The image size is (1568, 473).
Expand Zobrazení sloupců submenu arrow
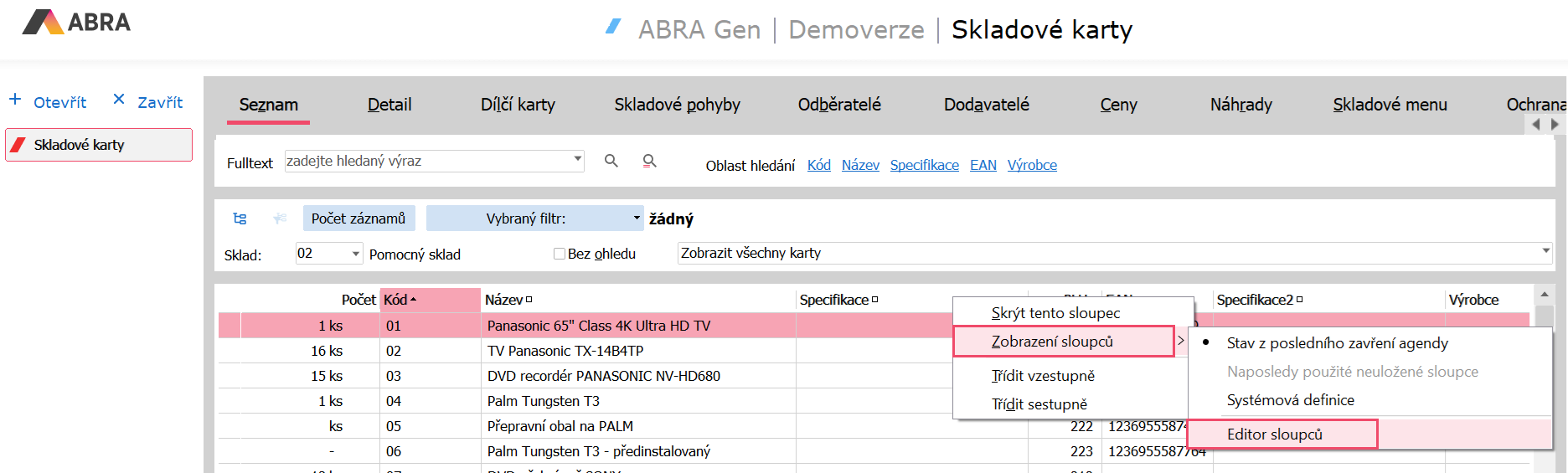coord(1181,341)
